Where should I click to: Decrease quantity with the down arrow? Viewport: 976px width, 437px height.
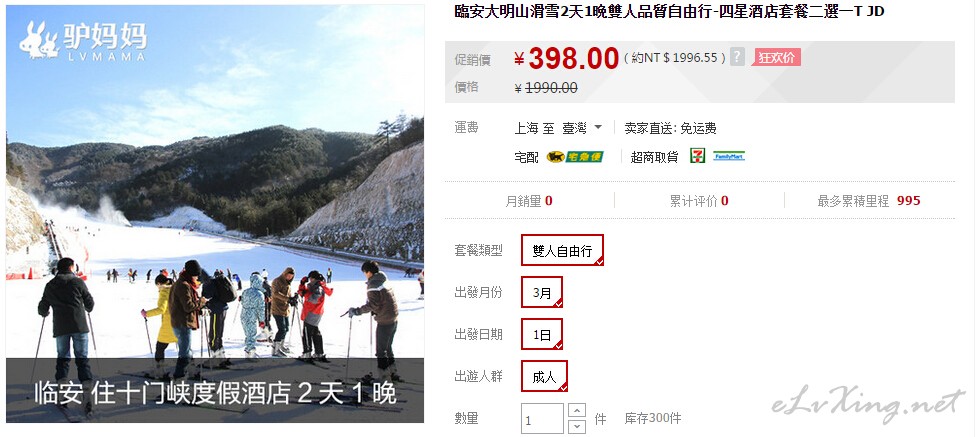(x=578, y=426)
